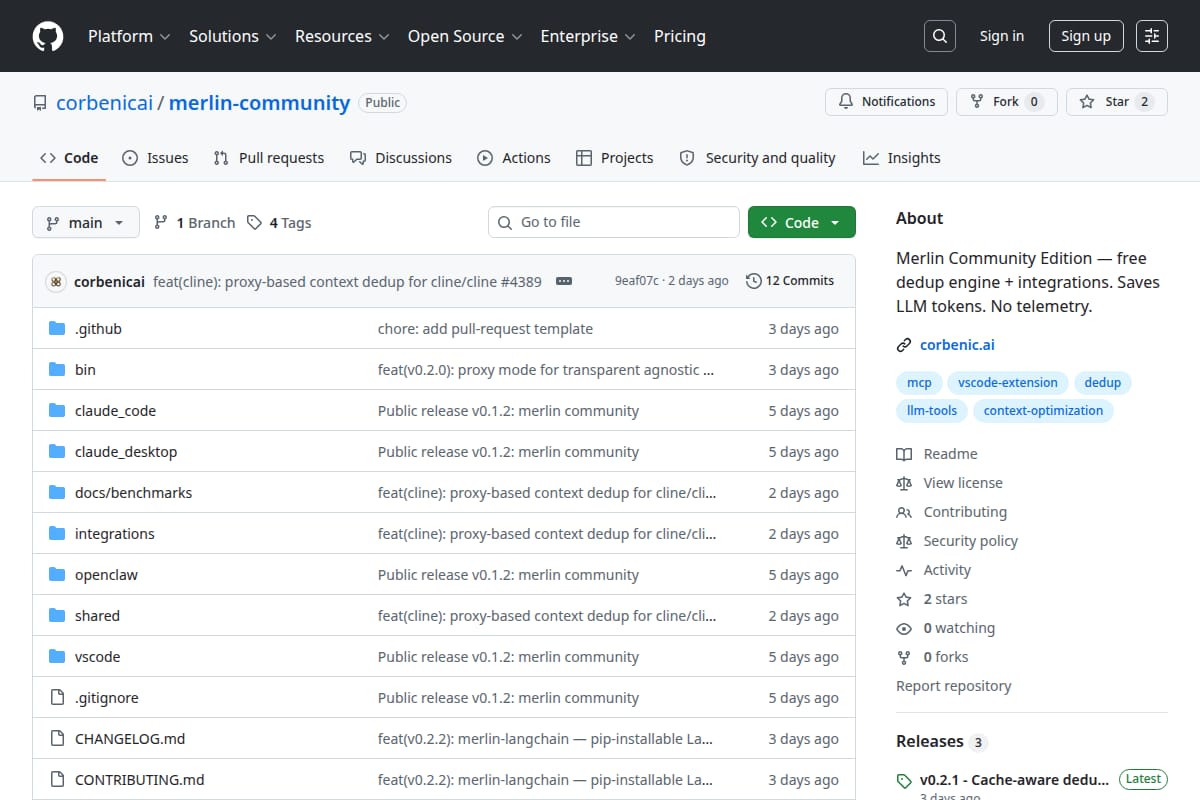
Task: Click the star icon beside 2 stars
Action: pos(904,599)
